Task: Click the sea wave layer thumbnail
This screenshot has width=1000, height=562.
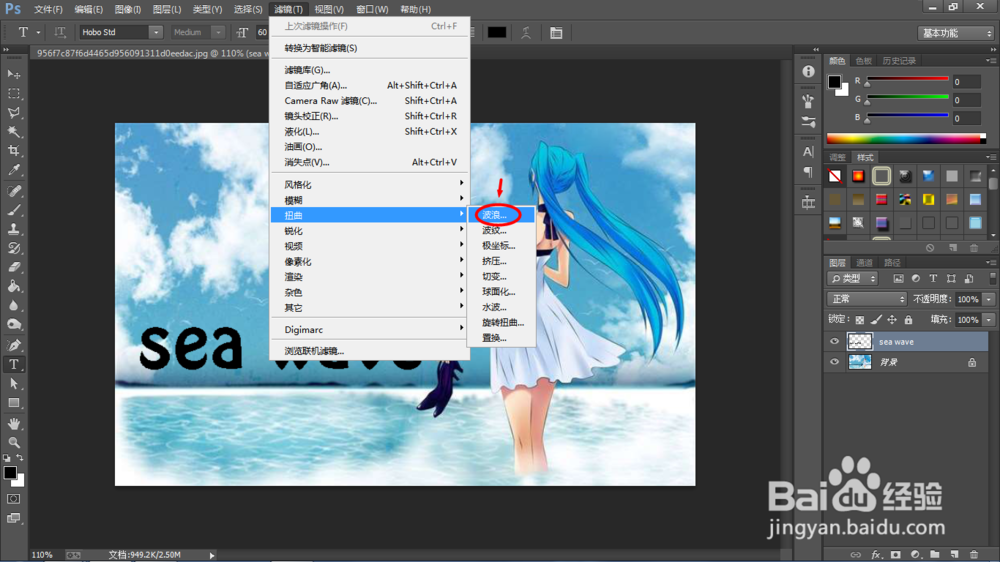Action: (860, 342)
